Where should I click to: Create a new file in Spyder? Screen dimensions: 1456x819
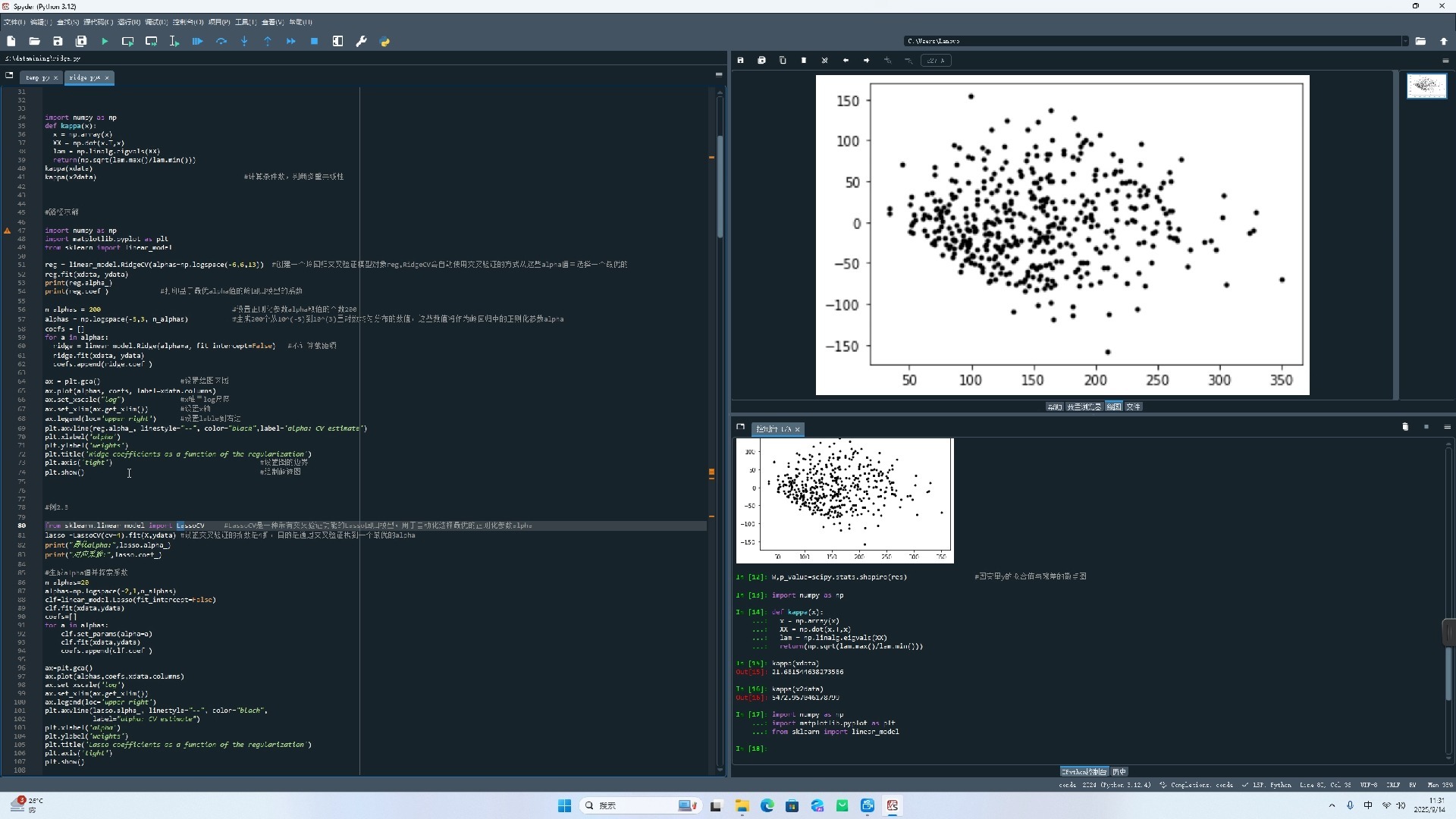[x=11, y=41]
